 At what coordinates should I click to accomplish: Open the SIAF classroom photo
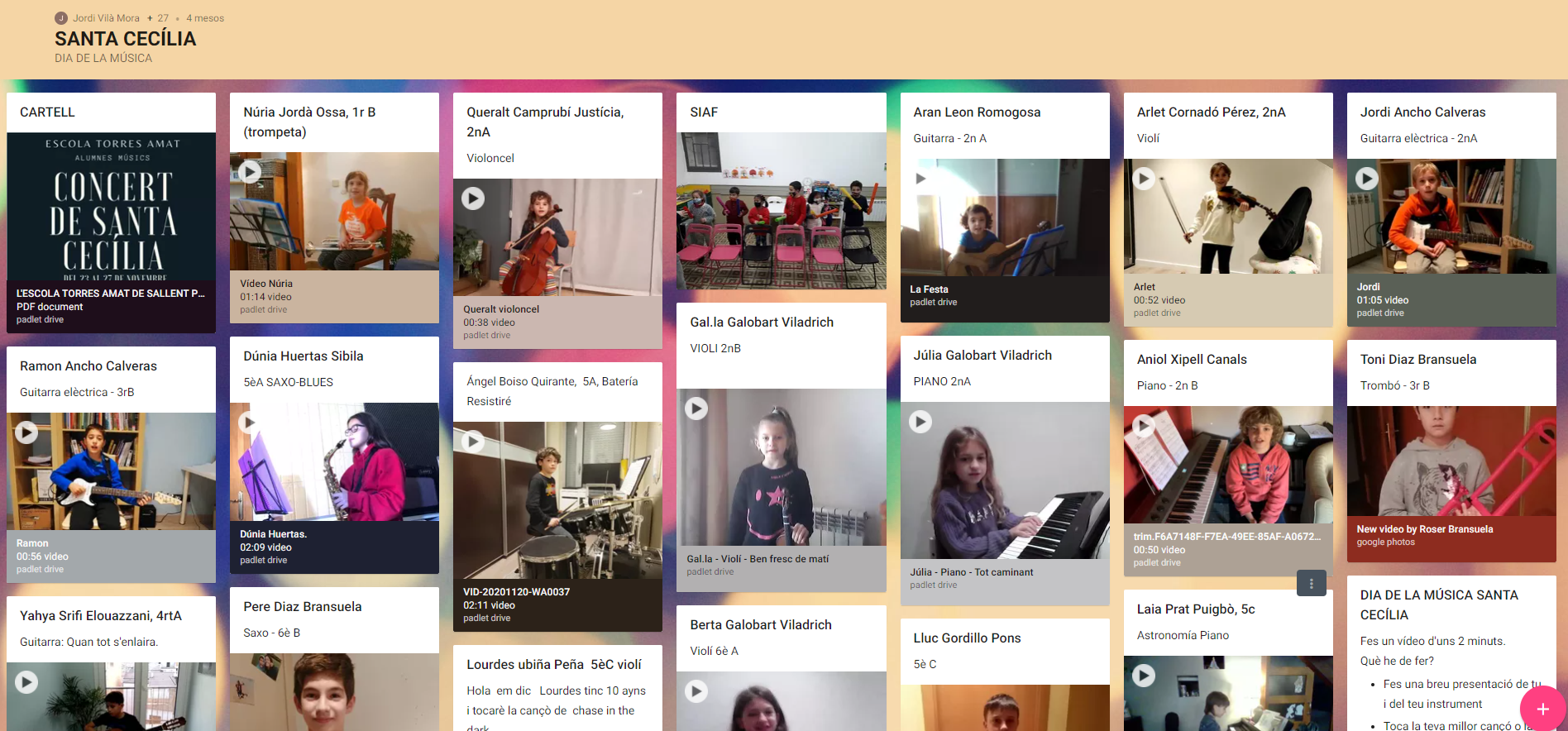[x=781, y=210]
